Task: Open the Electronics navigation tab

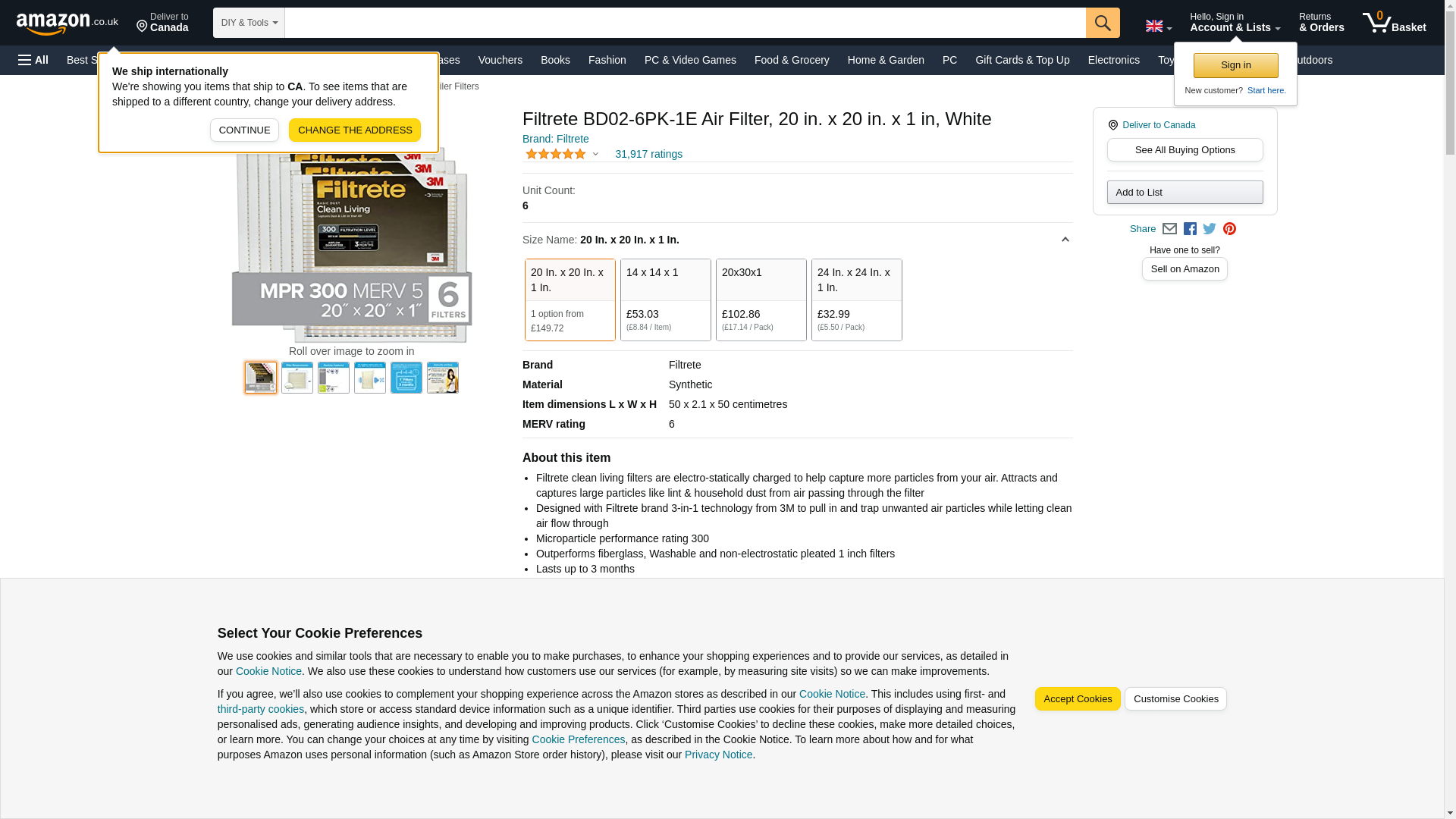Action: pos(1112,60)
